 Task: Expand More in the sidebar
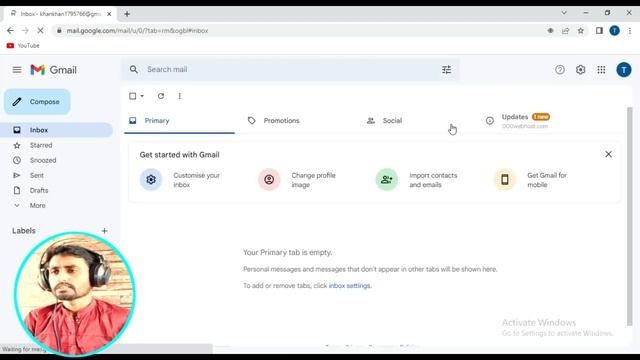coord(38,206)
